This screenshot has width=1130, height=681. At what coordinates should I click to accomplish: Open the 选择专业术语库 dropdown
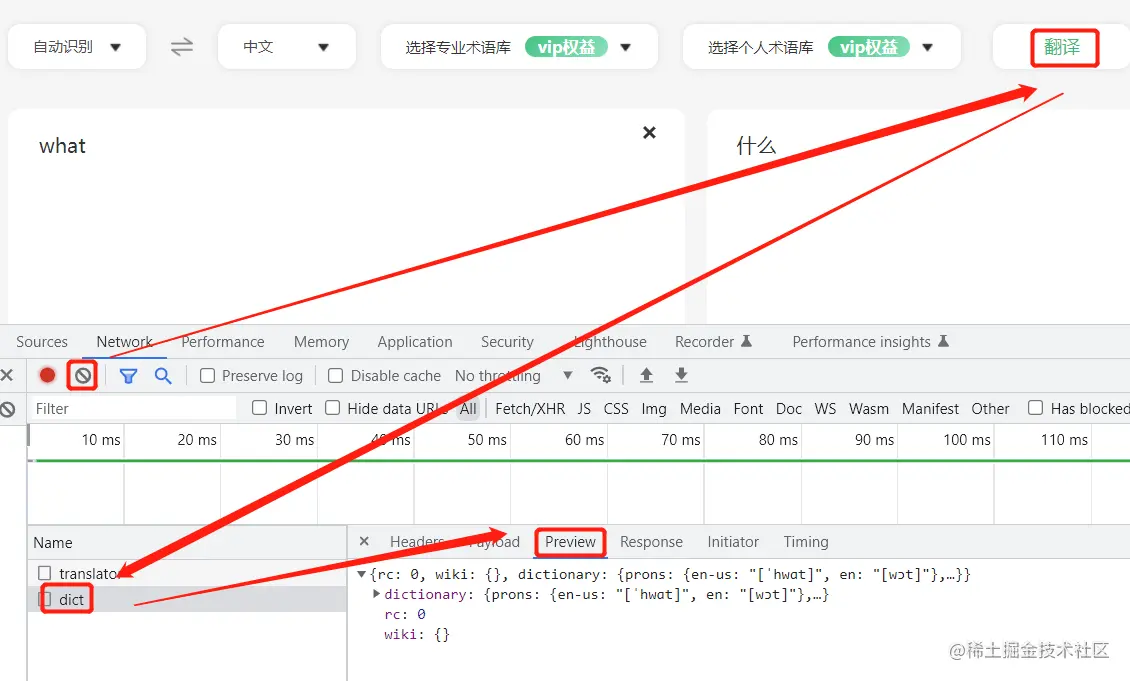[x=519, y=47]
